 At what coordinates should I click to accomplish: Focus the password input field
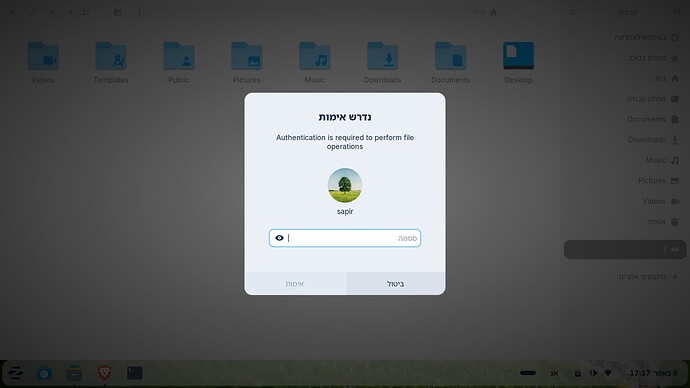coord(345,238)
